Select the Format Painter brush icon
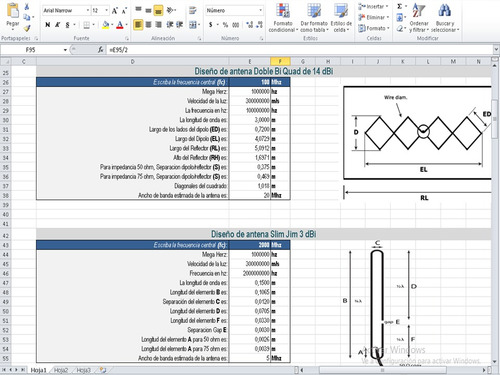 (27, 28)
